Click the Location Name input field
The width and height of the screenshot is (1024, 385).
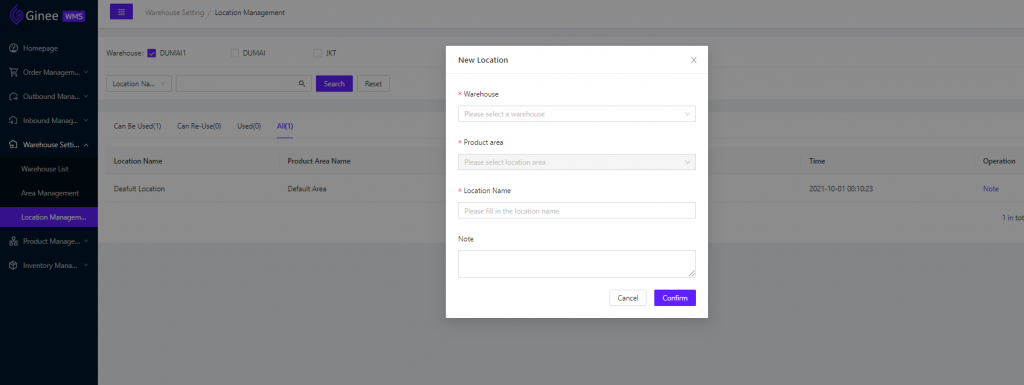577,210
